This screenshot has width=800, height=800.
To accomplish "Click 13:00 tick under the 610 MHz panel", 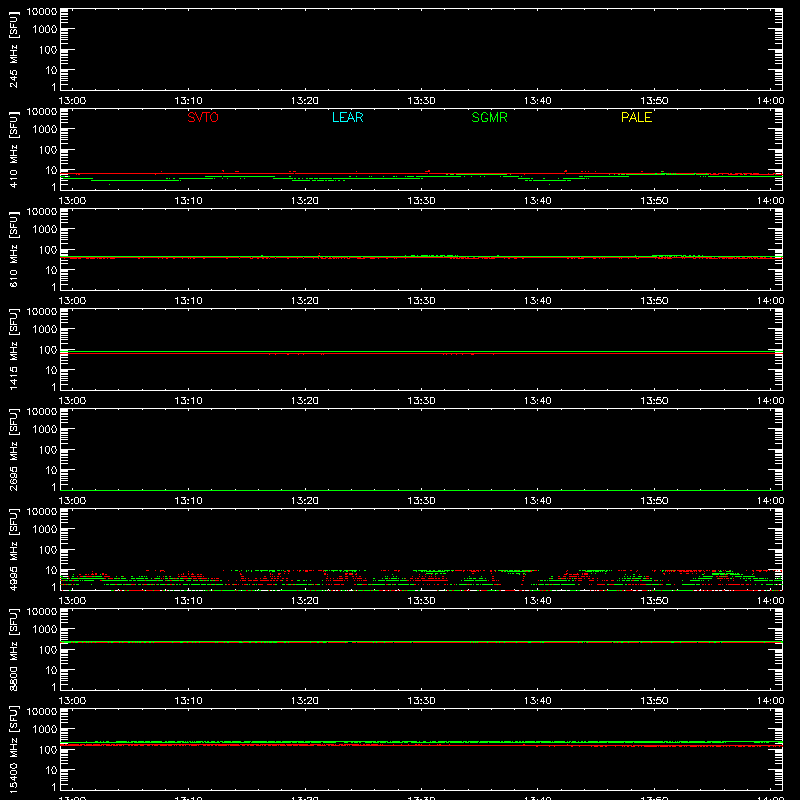I will pyautogui.click(x=72, y=301).
